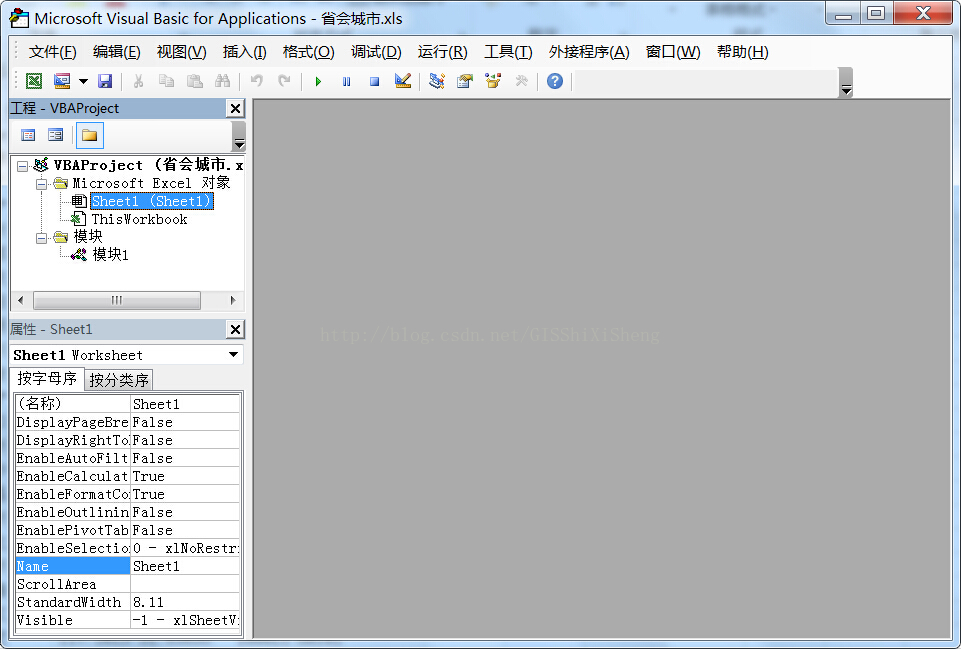Click the Undo arrow icon
The image size is (961, 649).
257,81
